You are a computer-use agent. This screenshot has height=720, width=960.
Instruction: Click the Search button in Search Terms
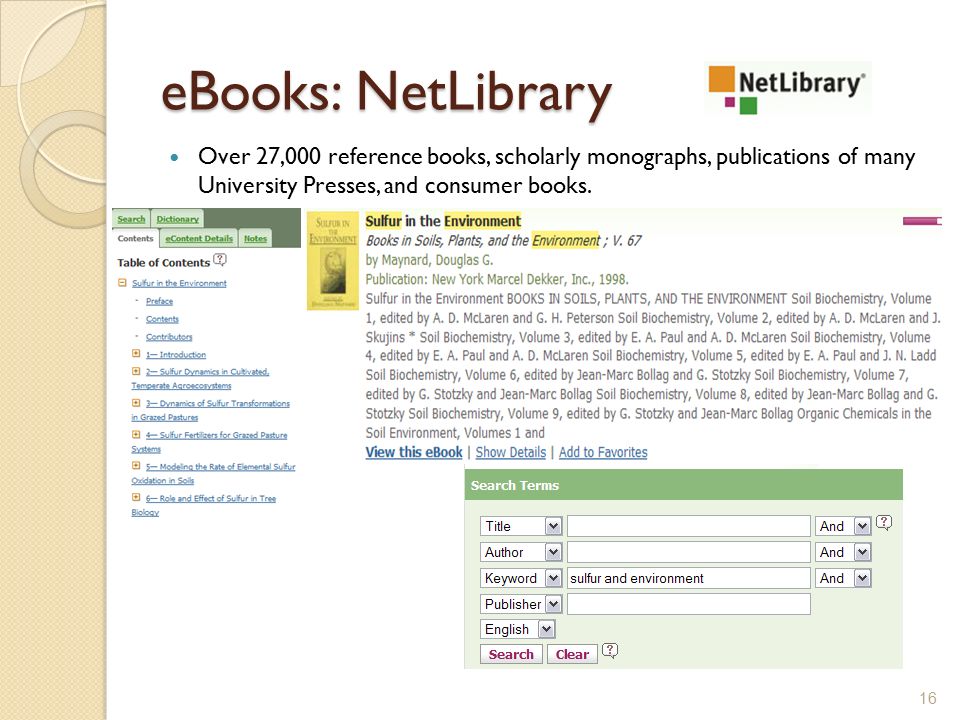pos(511,654)
